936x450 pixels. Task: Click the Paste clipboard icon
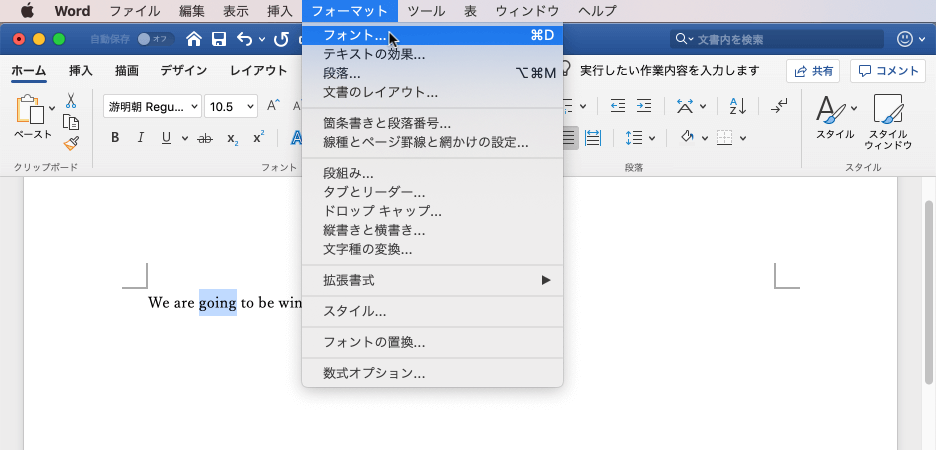[x=30, y=110]
